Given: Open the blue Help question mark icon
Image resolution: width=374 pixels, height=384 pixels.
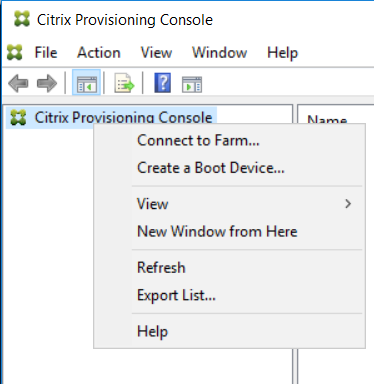Looking at the screenshot, I should (162, 83).
